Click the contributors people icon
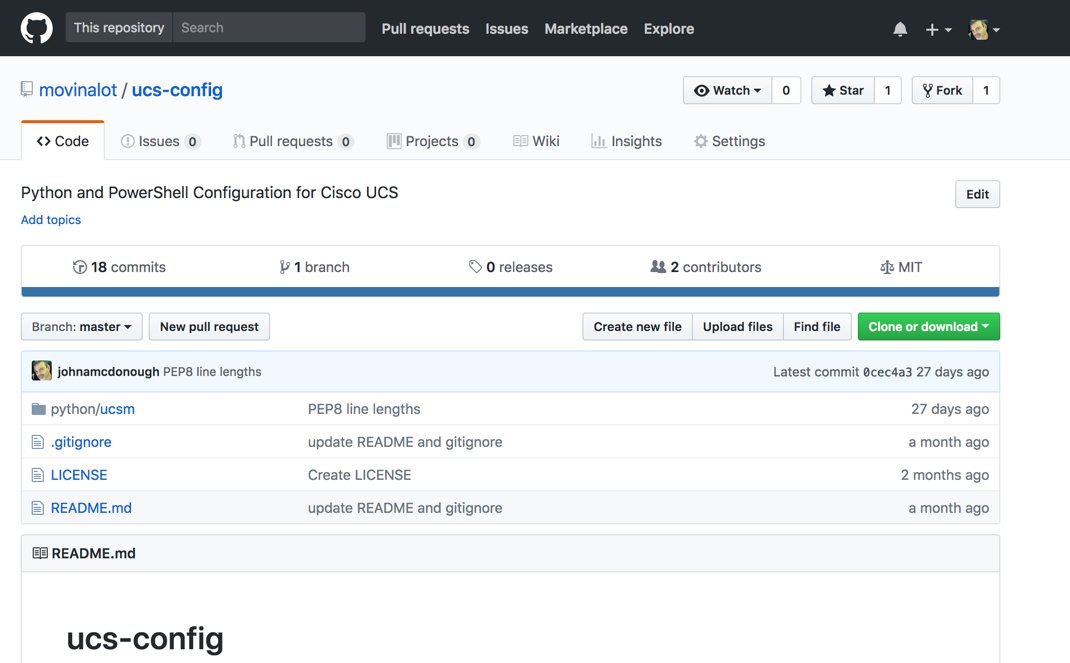 click(658, 267)
